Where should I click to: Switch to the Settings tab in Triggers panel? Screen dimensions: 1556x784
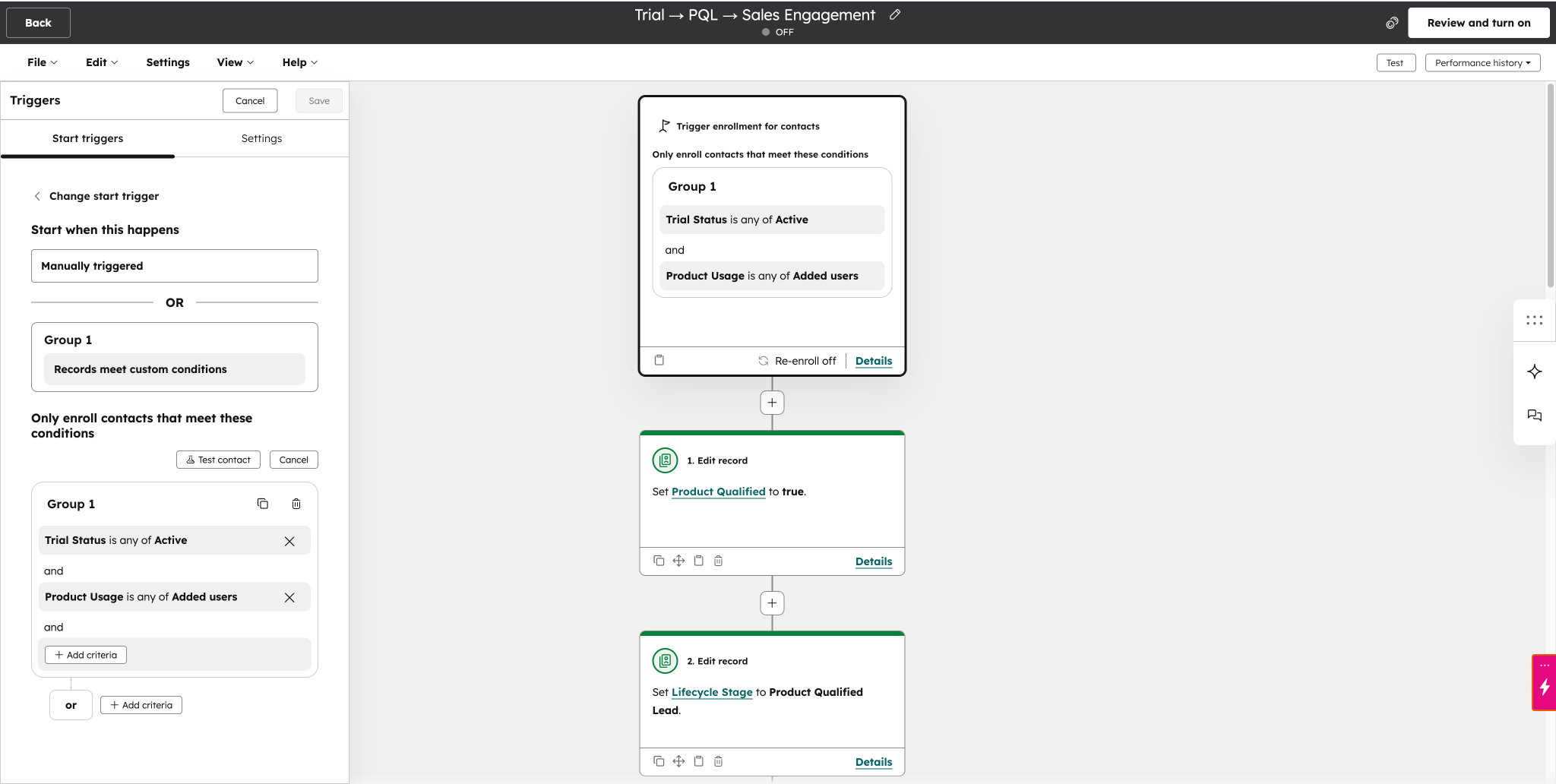(x=261, y=138)
